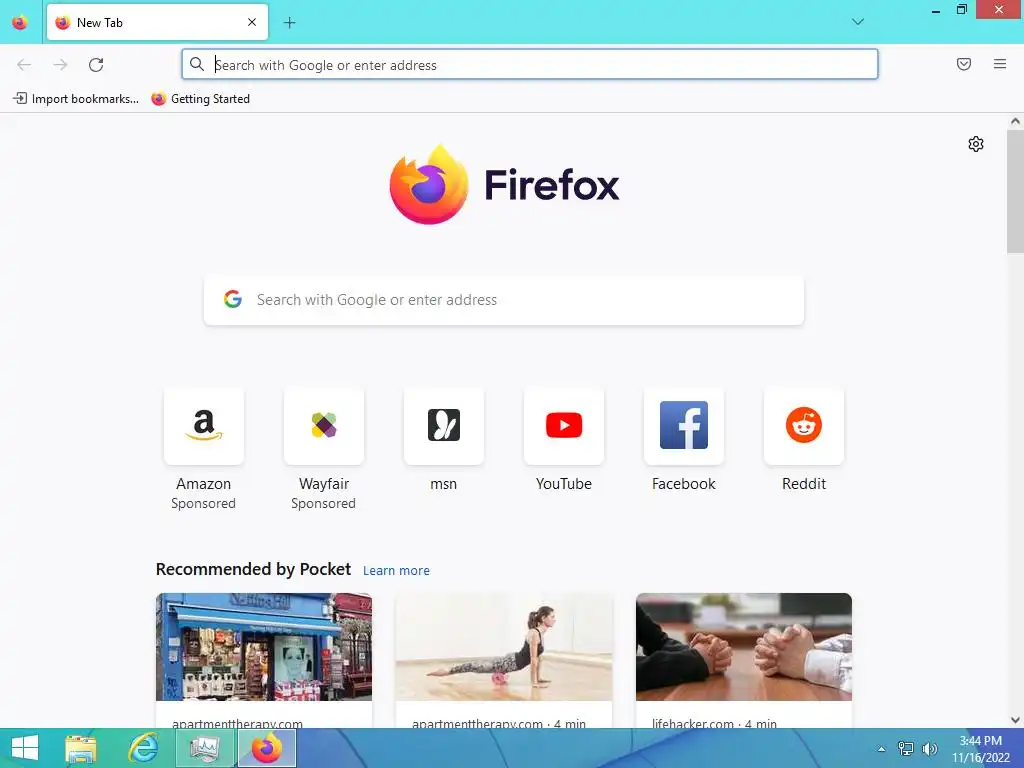Click the Back navigation arrow
Image resolution: width=1024 pixels, height=768 pixels.
click(24, 65)
